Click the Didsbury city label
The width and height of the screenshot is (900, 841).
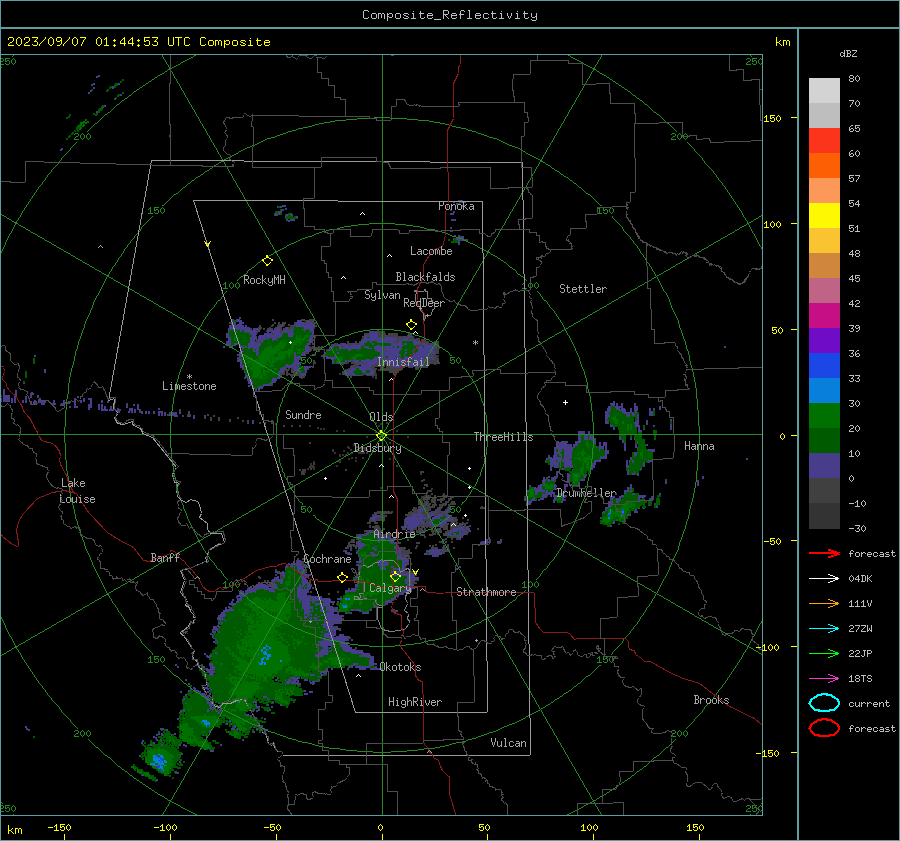[377, 448]
